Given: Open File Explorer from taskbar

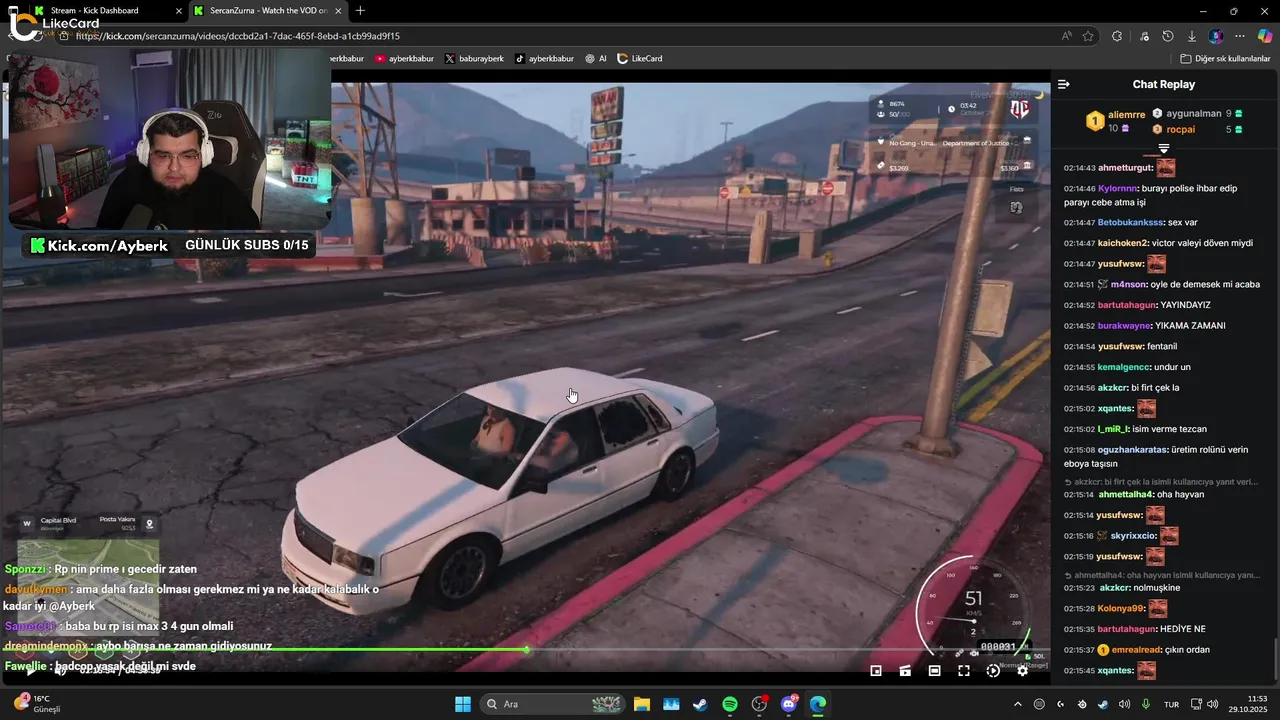Looking at the screenshot, I should (641, 704).
